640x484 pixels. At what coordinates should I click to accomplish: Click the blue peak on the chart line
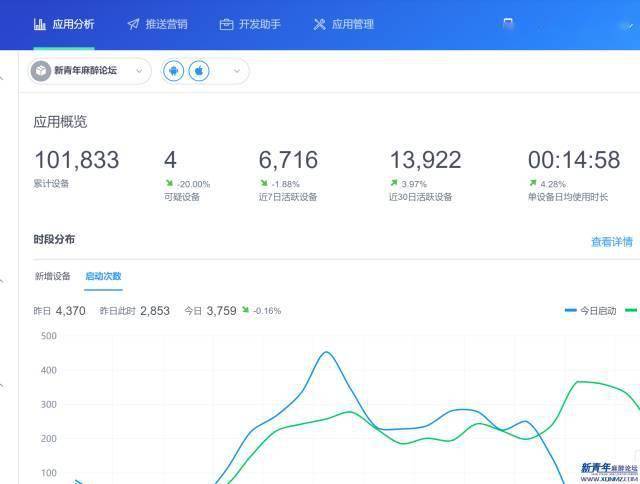(326, 352)
